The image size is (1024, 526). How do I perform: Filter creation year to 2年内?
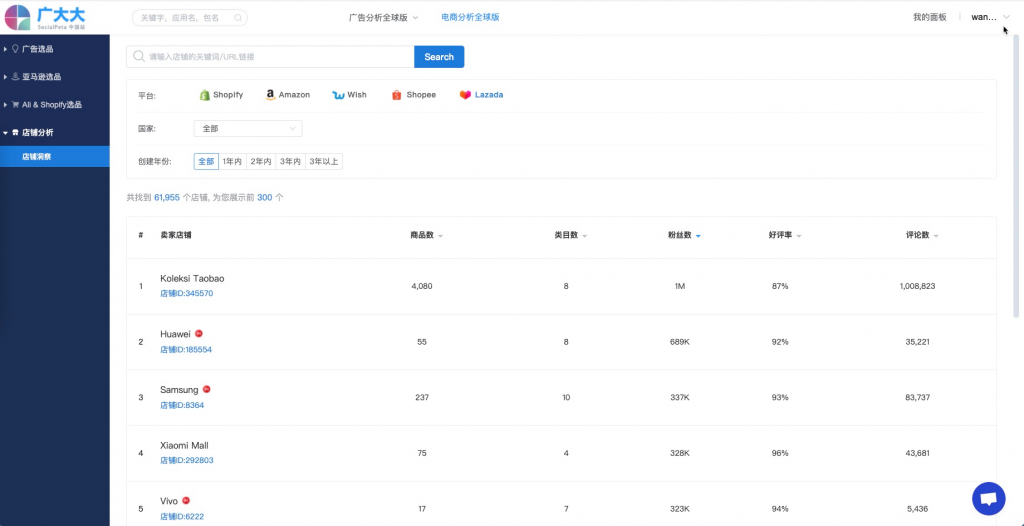(x=261, y=161)
